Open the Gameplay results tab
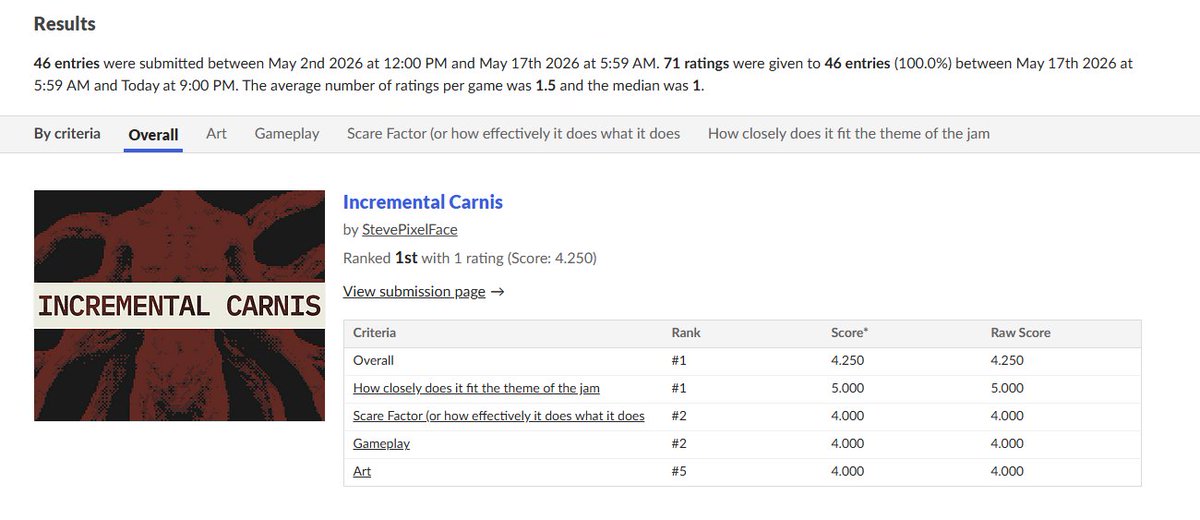The width and height of the screenshot is (1200, 520). click(287, 133)
